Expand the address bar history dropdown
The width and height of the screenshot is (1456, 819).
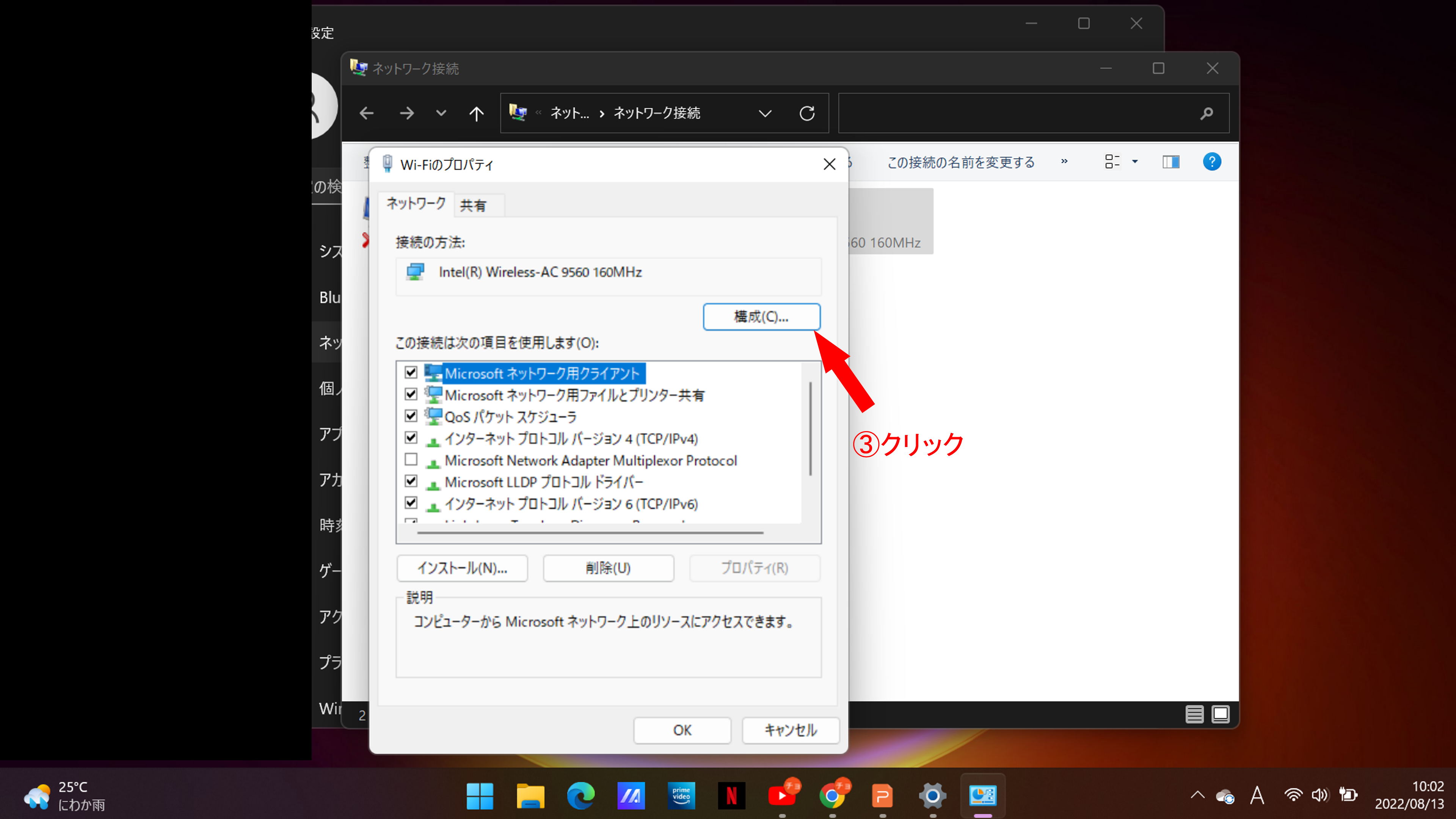click(765, 114)
